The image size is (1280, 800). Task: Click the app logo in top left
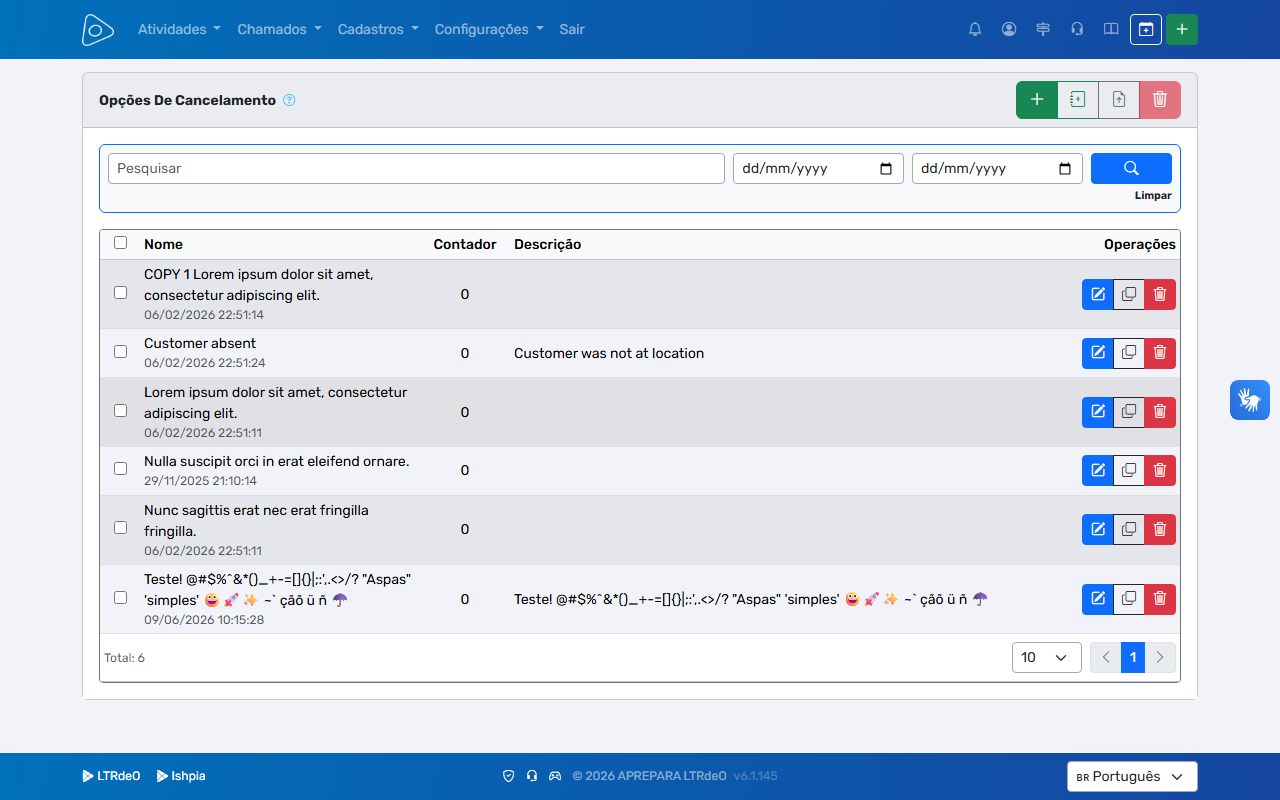[98, 29]
